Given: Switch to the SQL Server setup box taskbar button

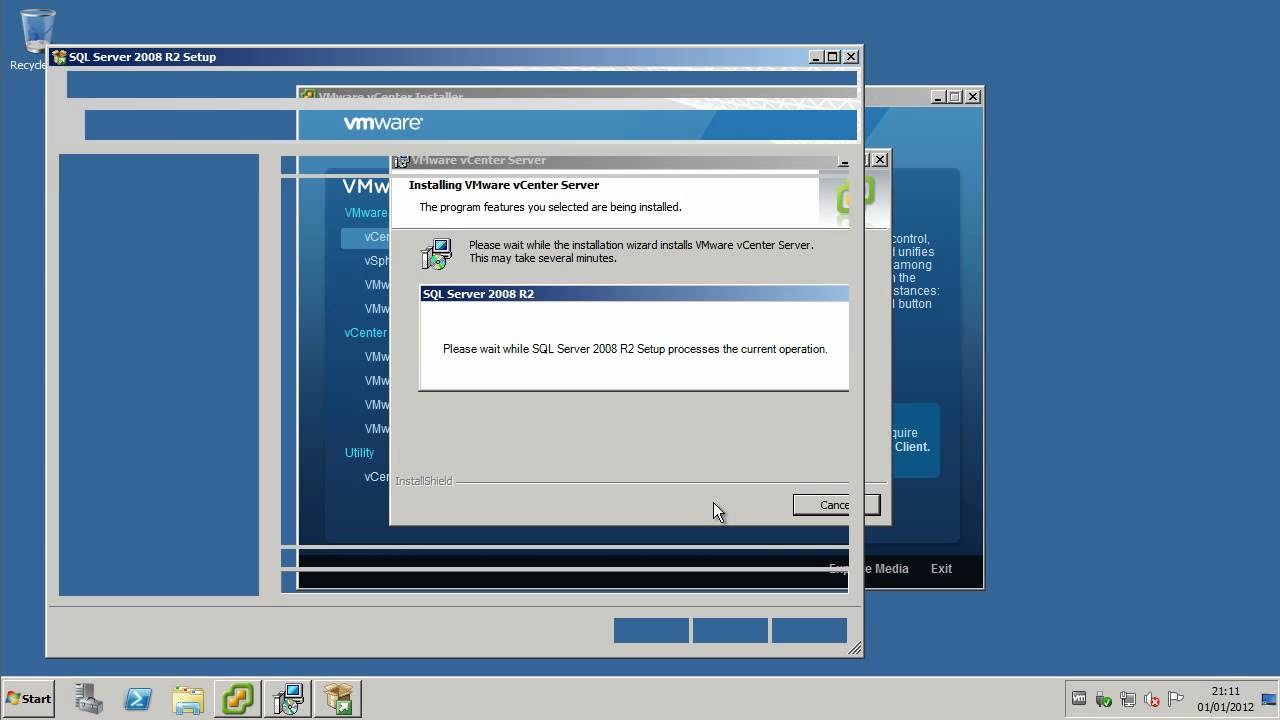Looking at the screenshot, I should coord(338,699).
